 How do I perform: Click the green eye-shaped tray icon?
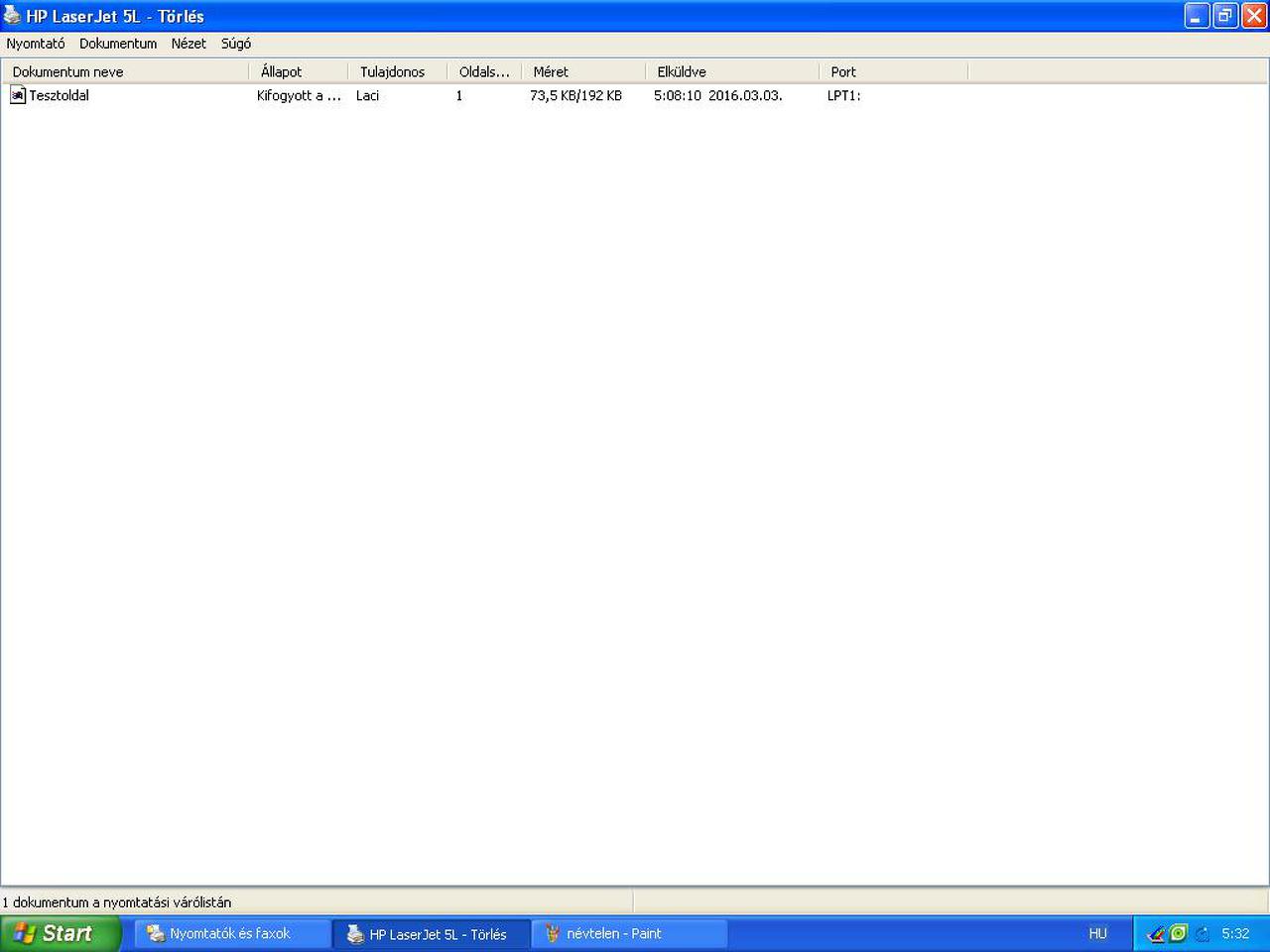click(x=1179, y=933)
